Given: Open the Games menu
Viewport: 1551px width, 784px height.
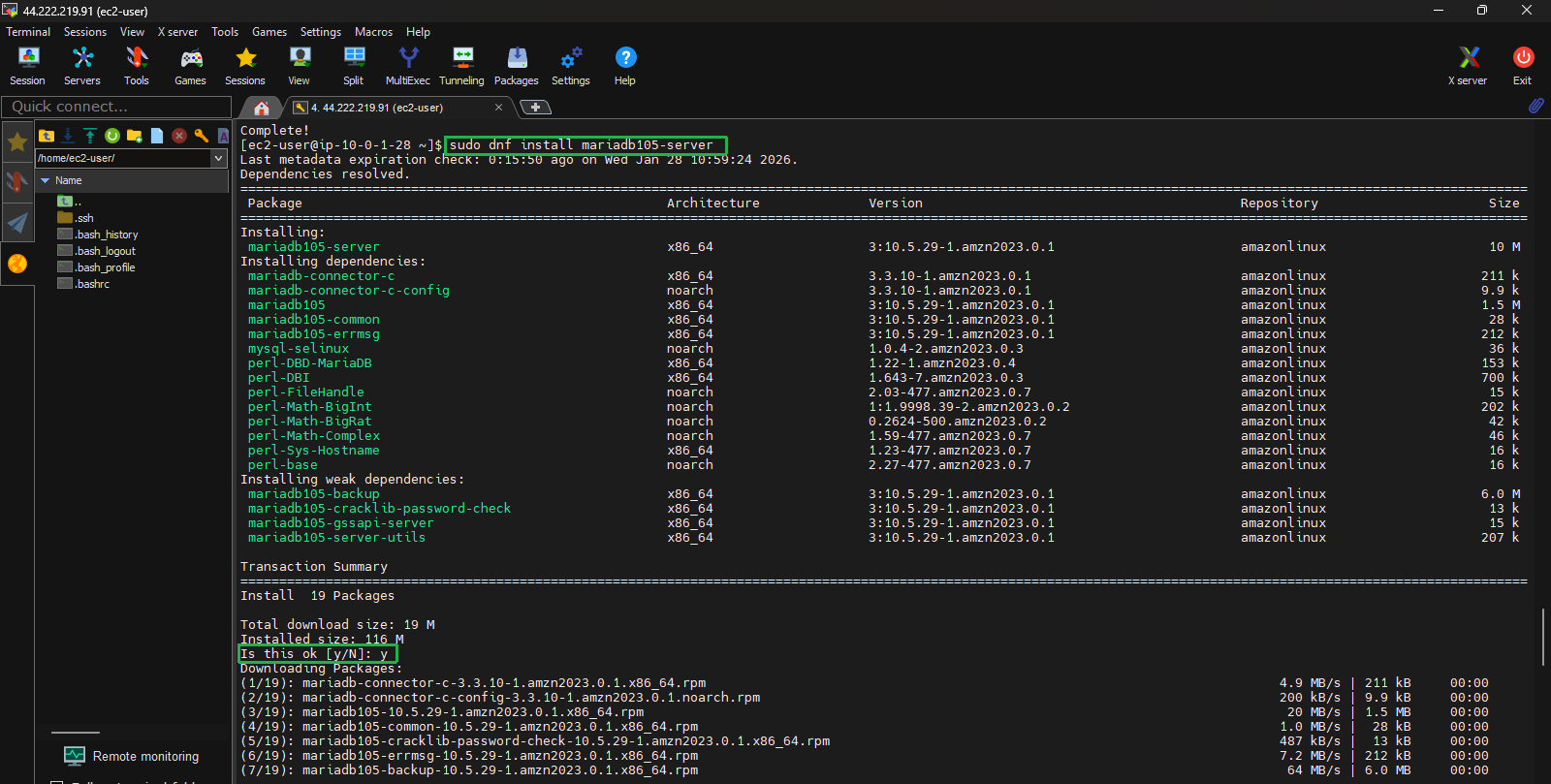Looking at the screenshot, I should click(269, 32).
